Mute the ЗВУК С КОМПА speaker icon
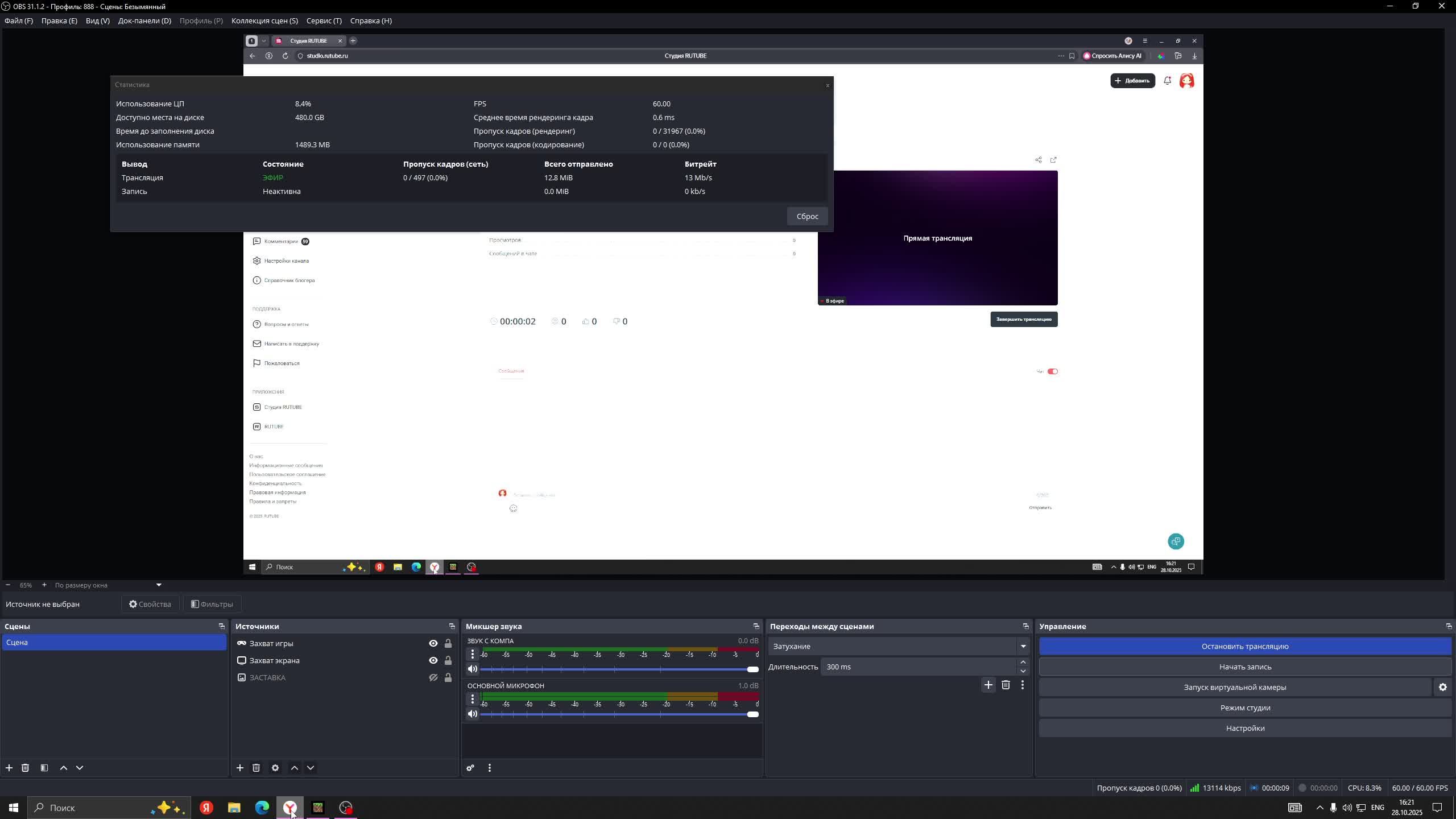Viewport: 1456px width, 819px height. click(473, 669)
